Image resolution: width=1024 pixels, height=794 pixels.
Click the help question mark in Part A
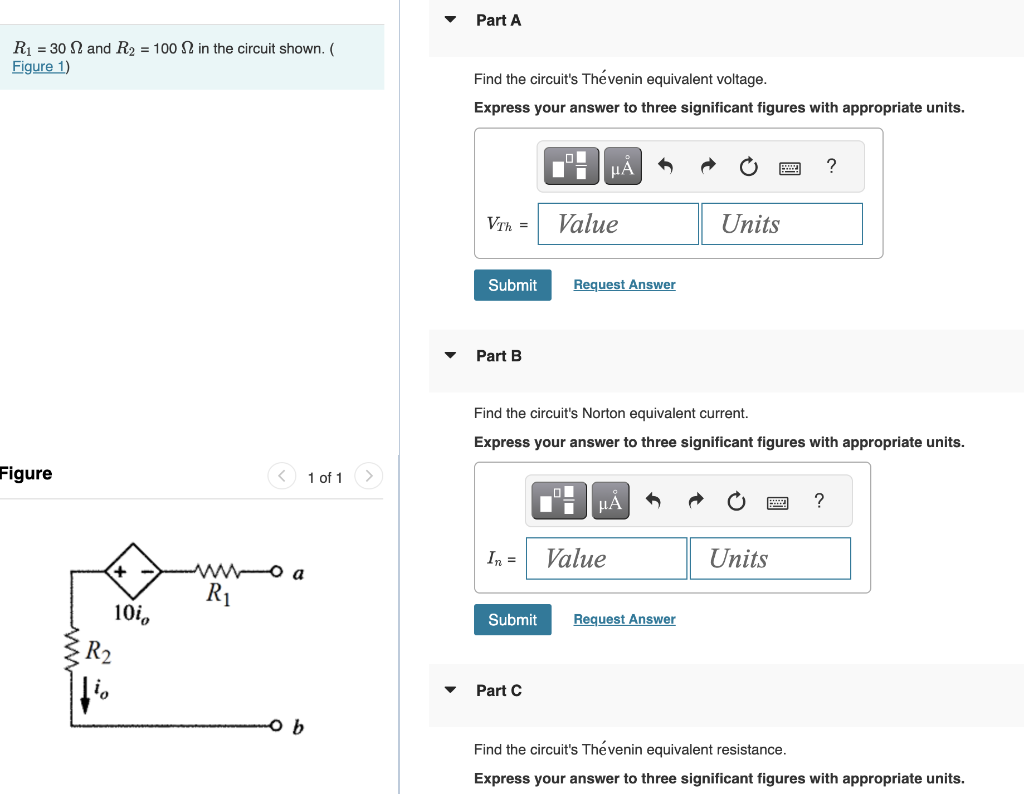click(x=831, y=166)
